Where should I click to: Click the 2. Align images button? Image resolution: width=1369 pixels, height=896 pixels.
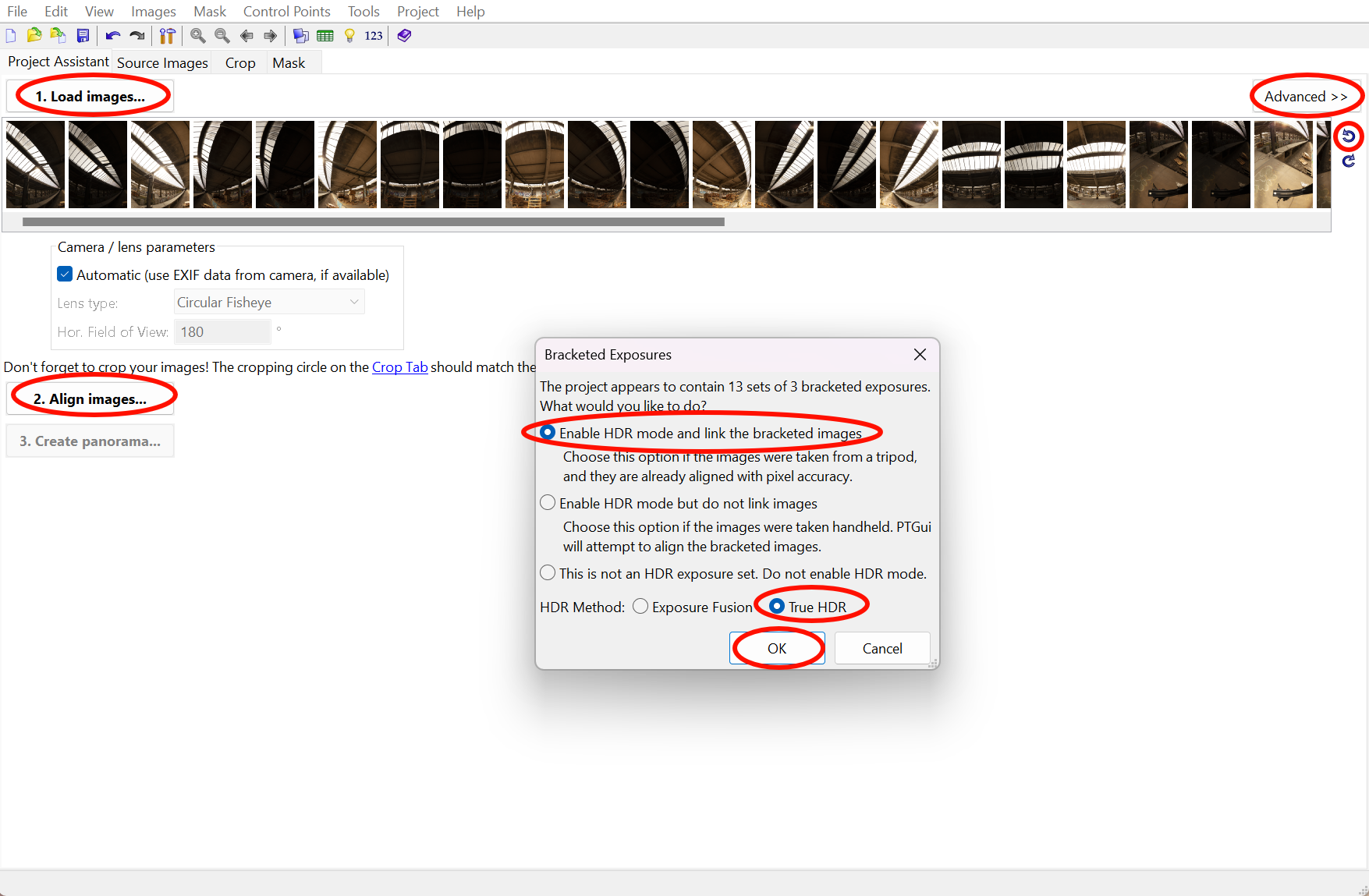90,399
